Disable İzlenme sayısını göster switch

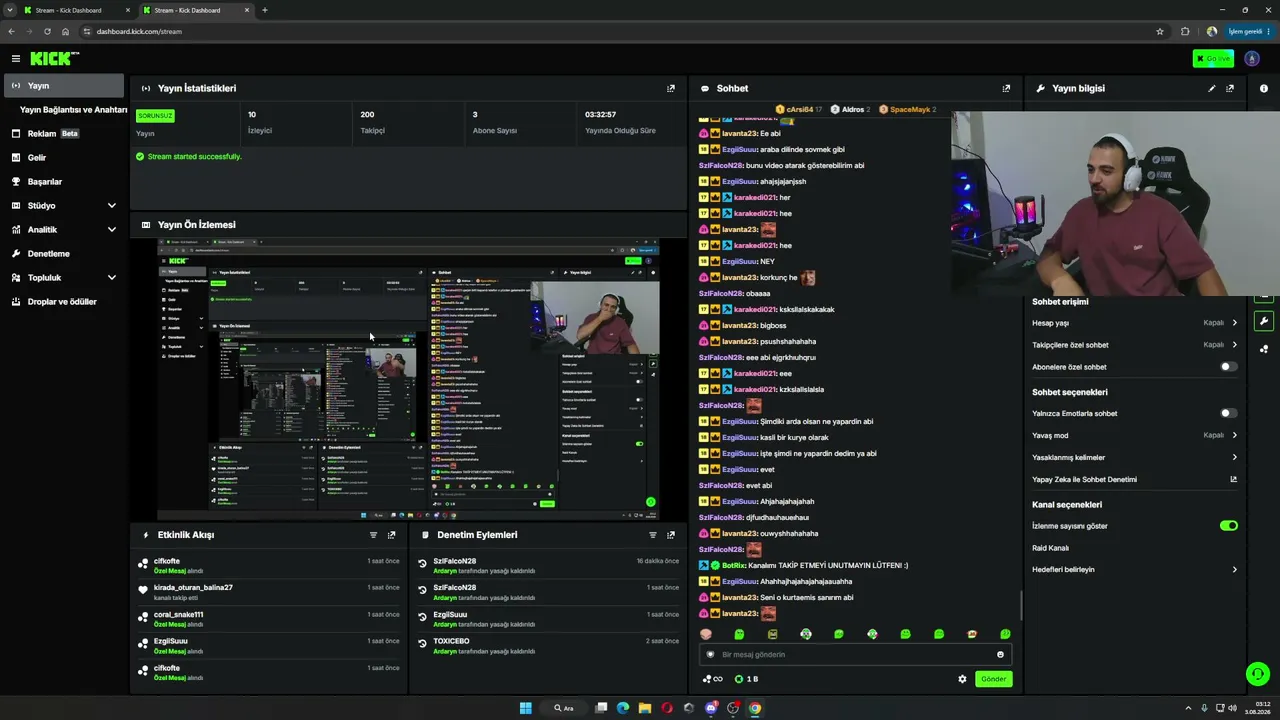tap(1229, 525)
